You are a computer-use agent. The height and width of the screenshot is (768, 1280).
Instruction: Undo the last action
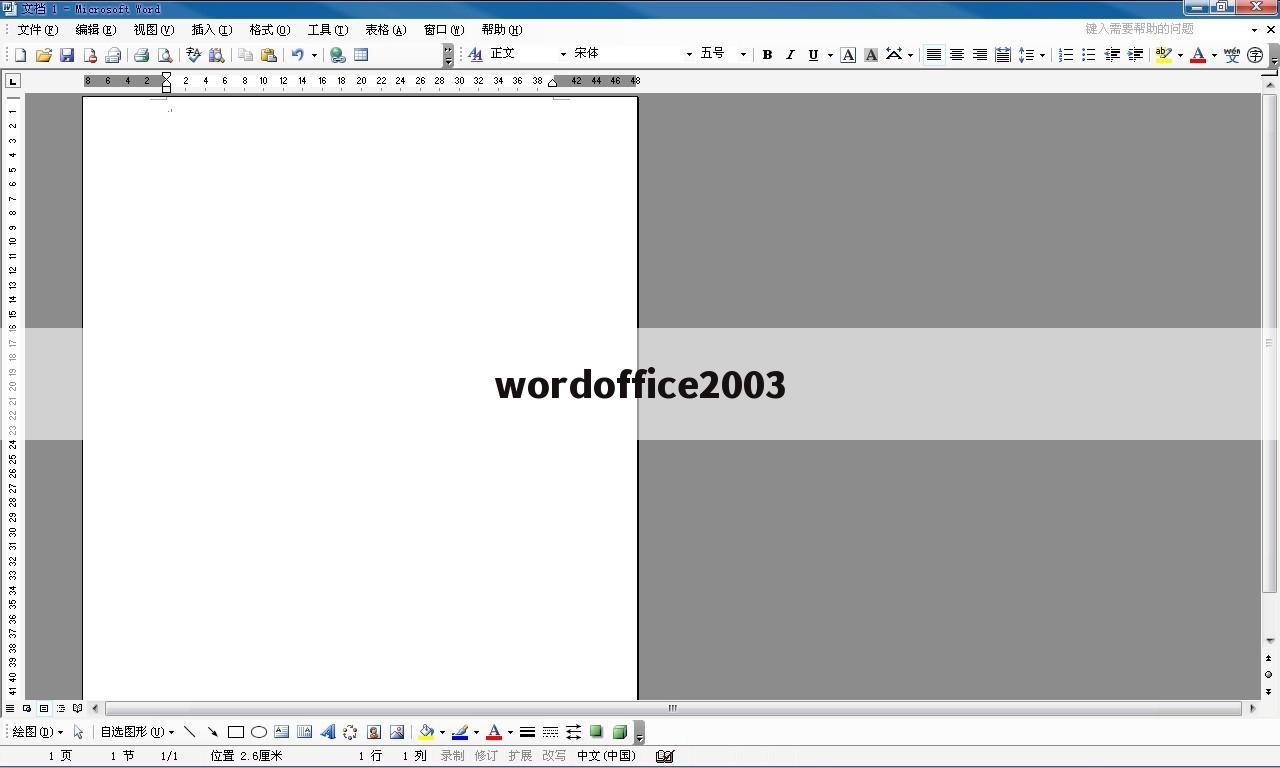[297, 55]
